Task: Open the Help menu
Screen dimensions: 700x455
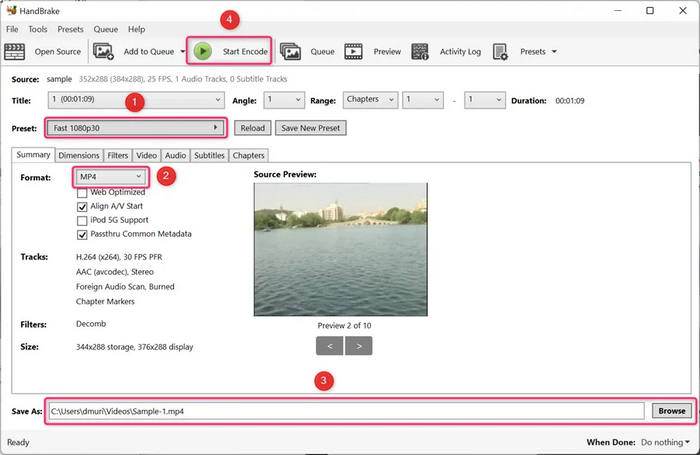Action: click(x=137, y=29)
